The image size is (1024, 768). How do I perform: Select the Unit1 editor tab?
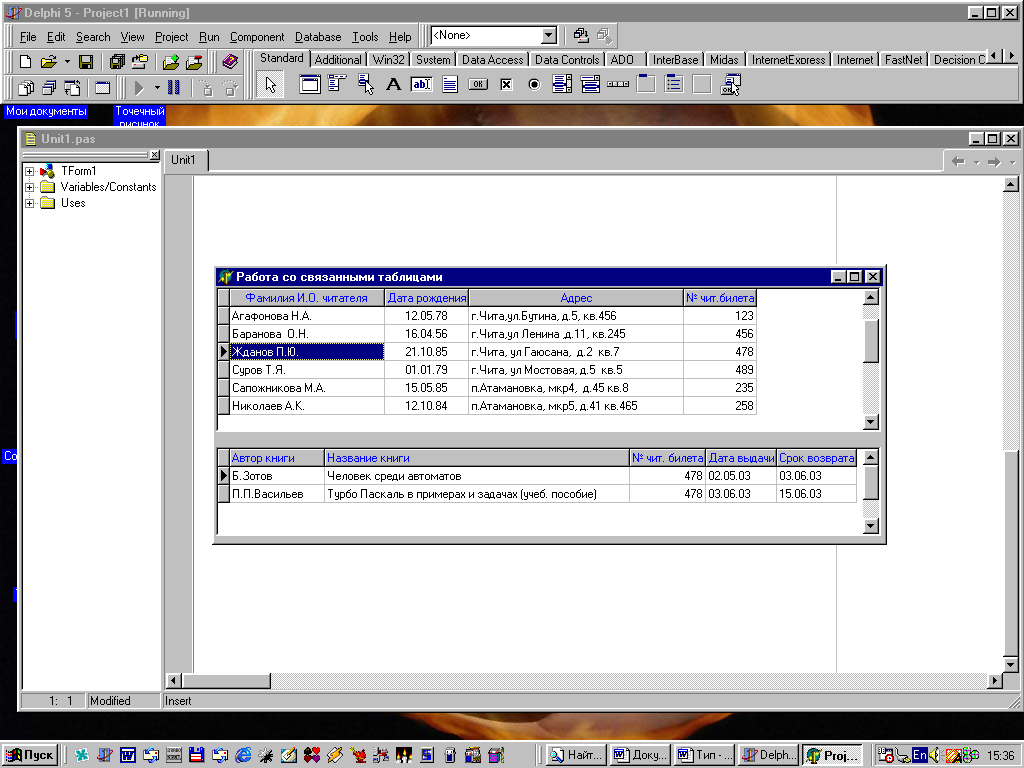[184, 160]
